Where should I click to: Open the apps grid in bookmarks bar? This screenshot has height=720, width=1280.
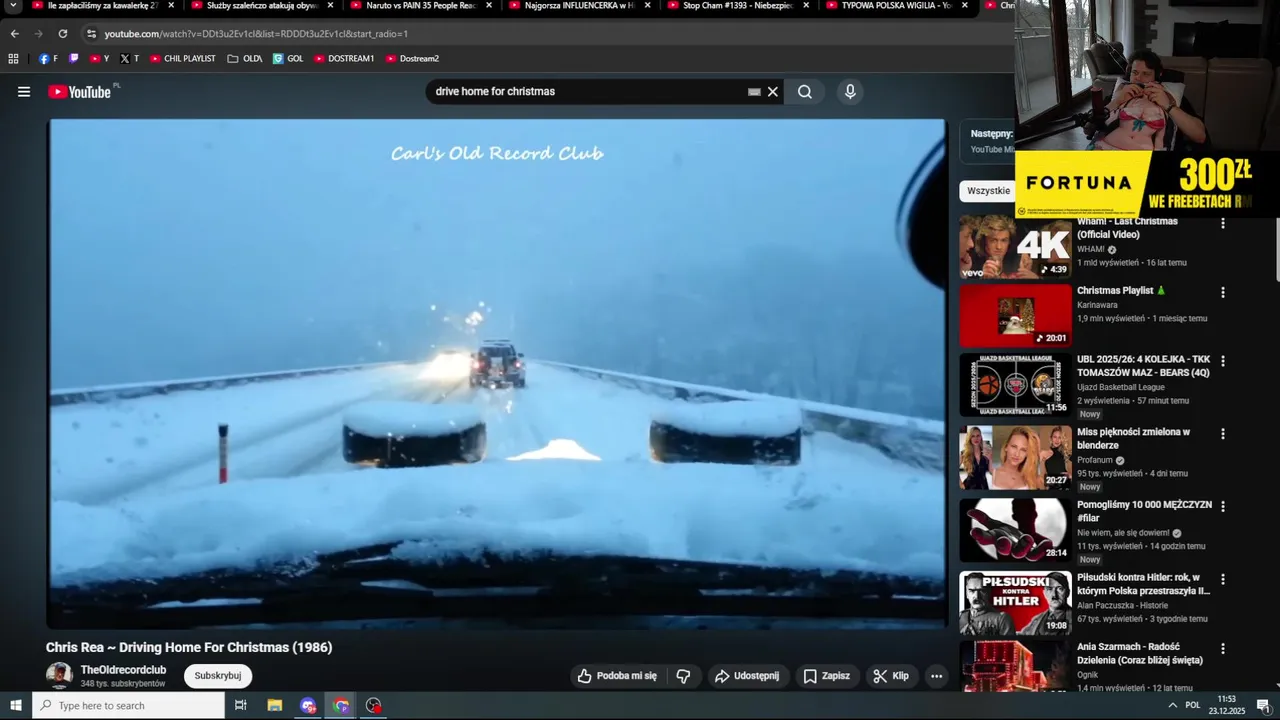coord(13,59)
